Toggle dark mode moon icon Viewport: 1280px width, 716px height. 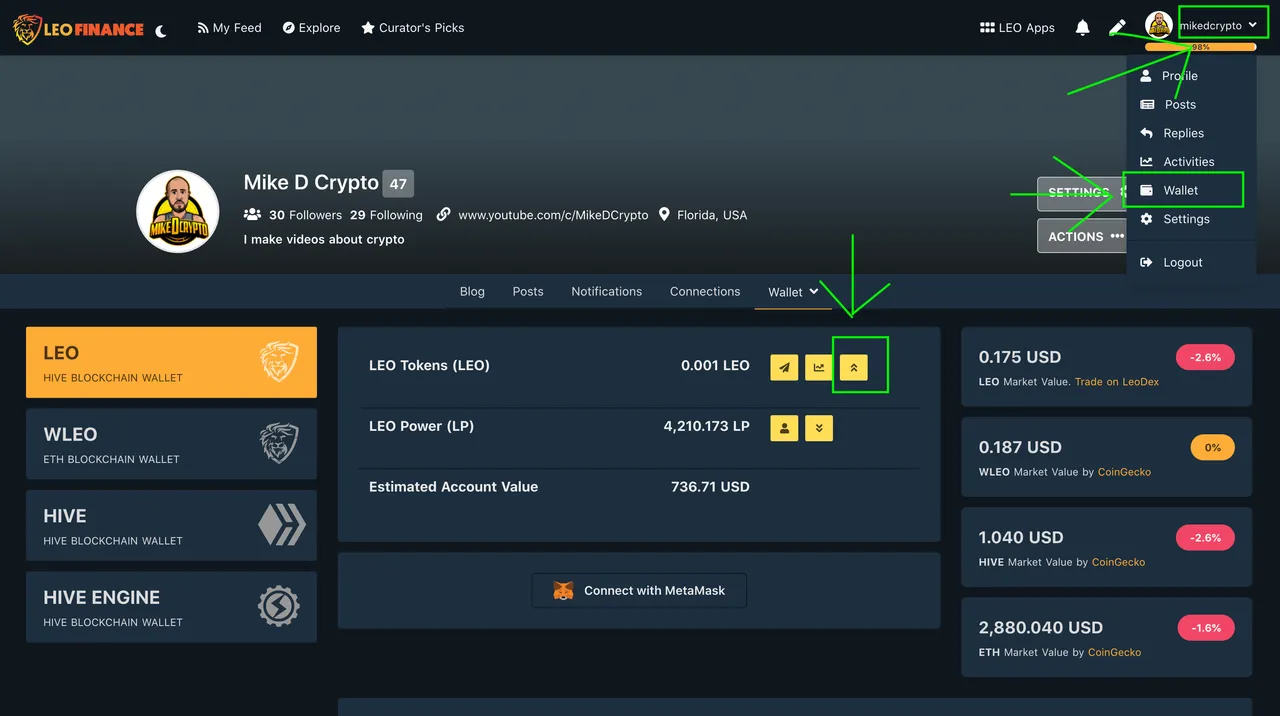pos(161,31)
